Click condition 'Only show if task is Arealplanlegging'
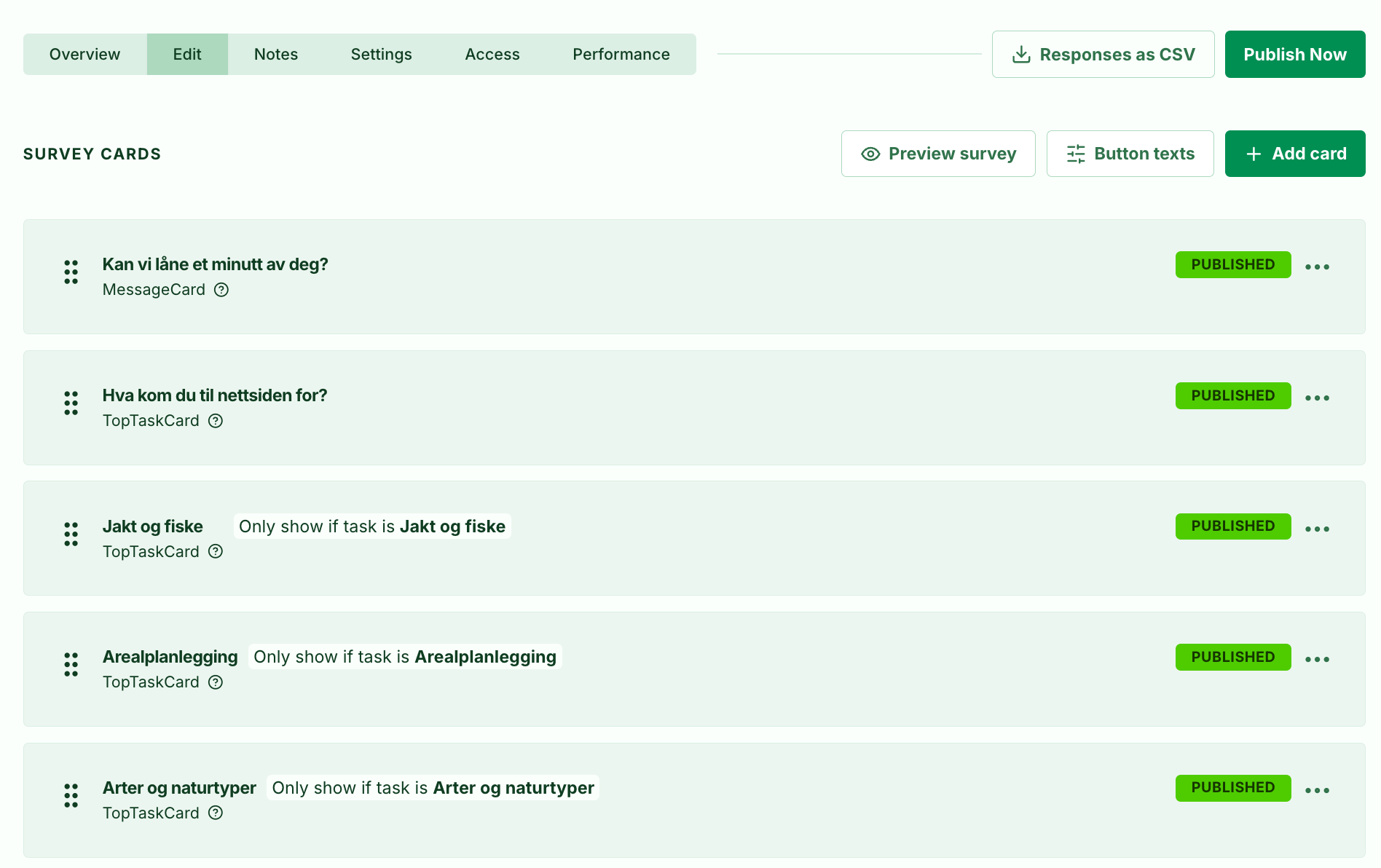Viewport: 1381px width, 868px height. tap(405, 657)
